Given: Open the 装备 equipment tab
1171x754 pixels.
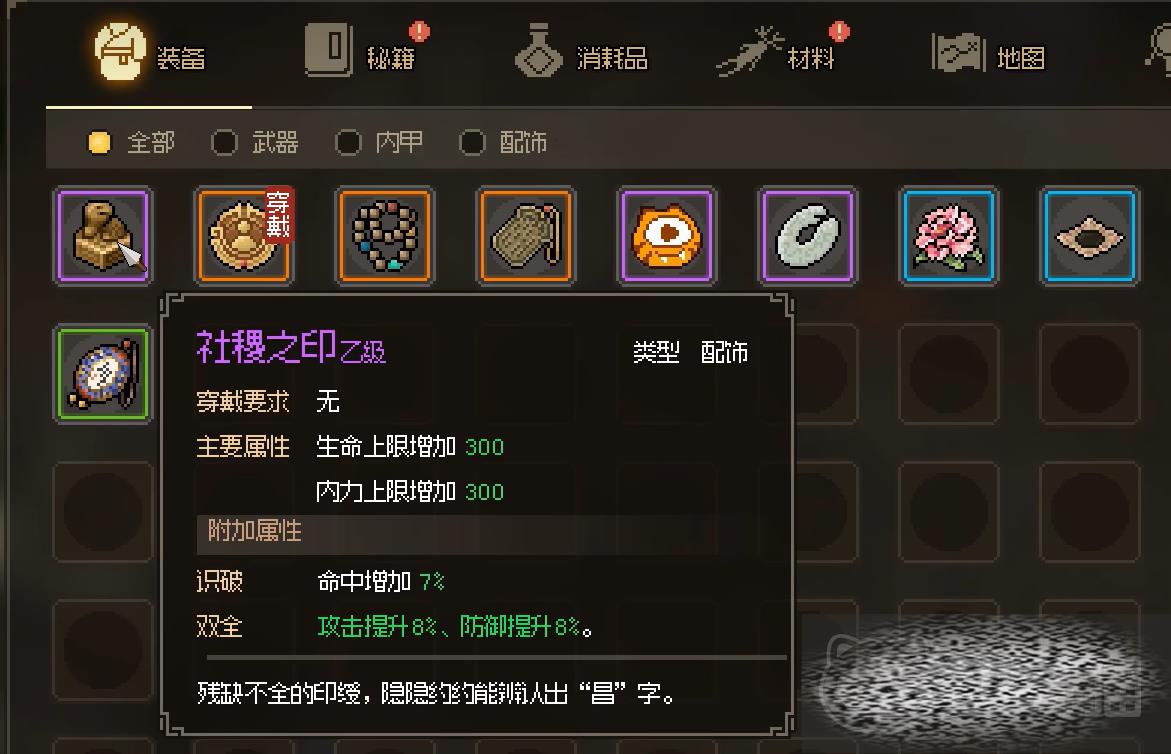Looking at the screenshot, I should click(149, 54).
